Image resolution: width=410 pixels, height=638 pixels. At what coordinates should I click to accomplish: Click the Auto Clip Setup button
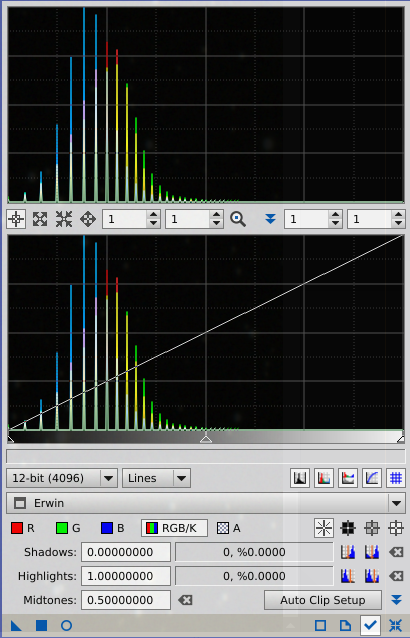[323, 600]
